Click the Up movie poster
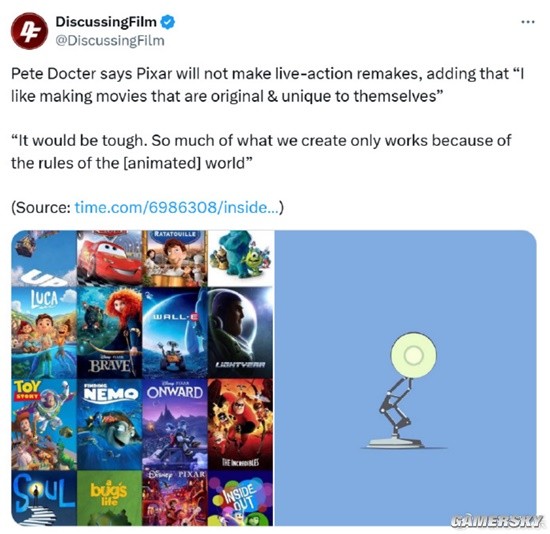 click(44, 258)
